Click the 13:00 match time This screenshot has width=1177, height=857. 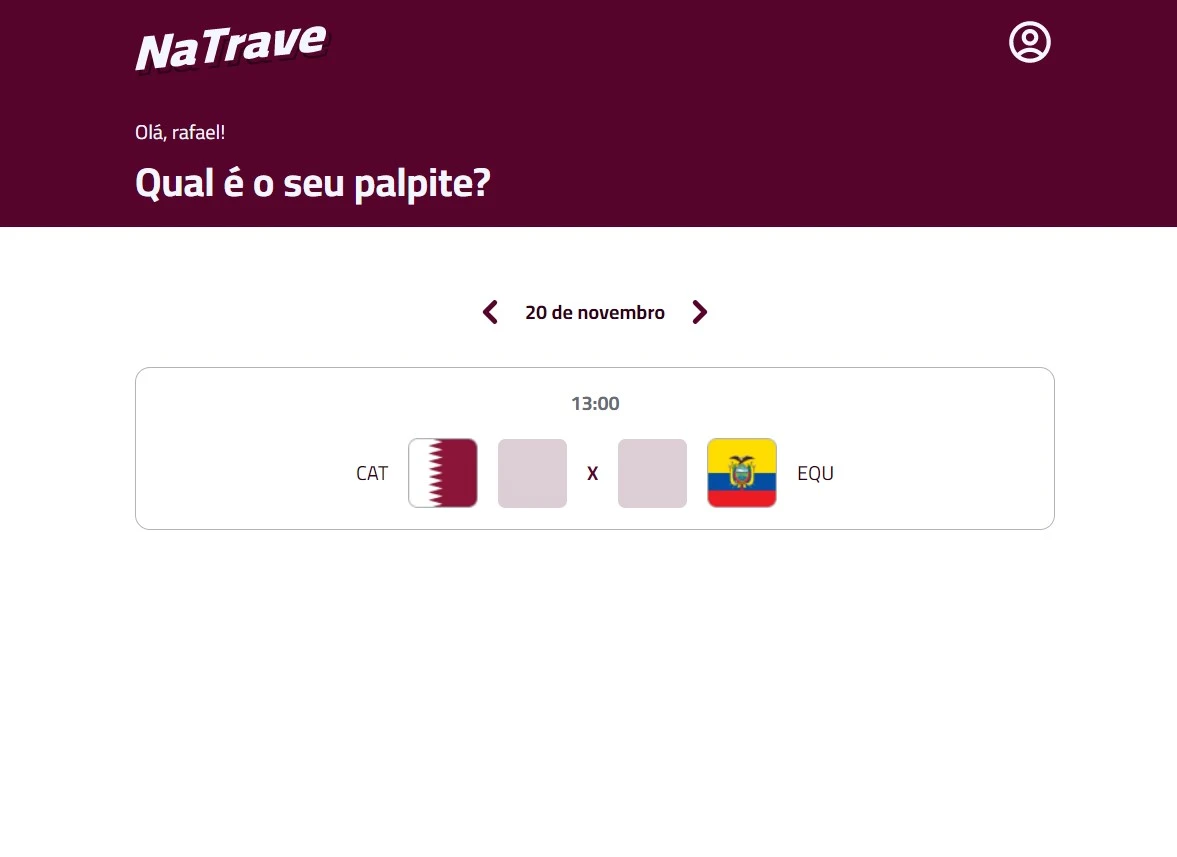[595, 404]
